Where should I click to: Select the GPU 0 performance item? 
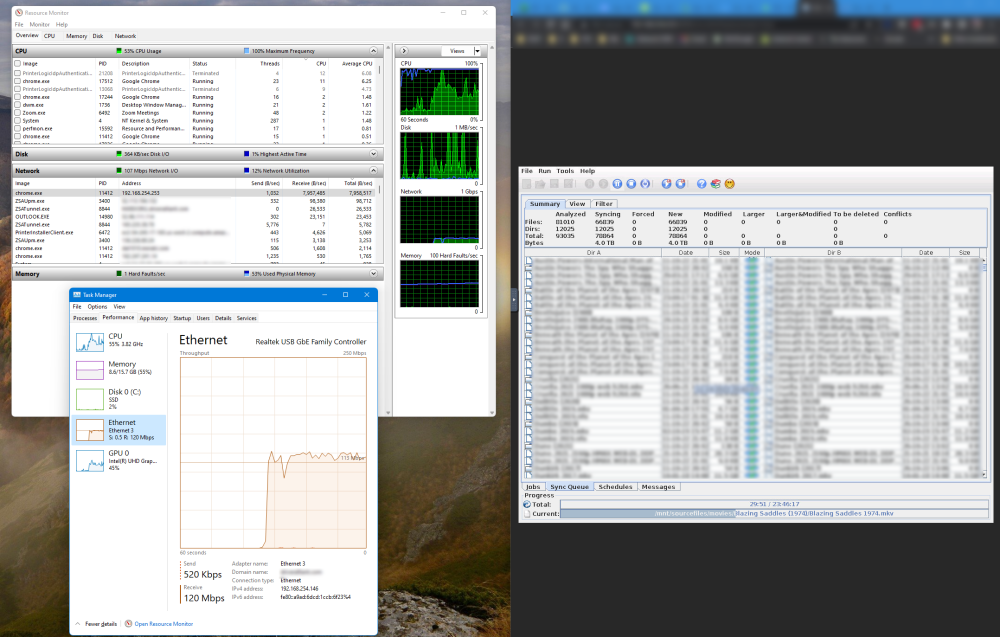pos(119,460)
